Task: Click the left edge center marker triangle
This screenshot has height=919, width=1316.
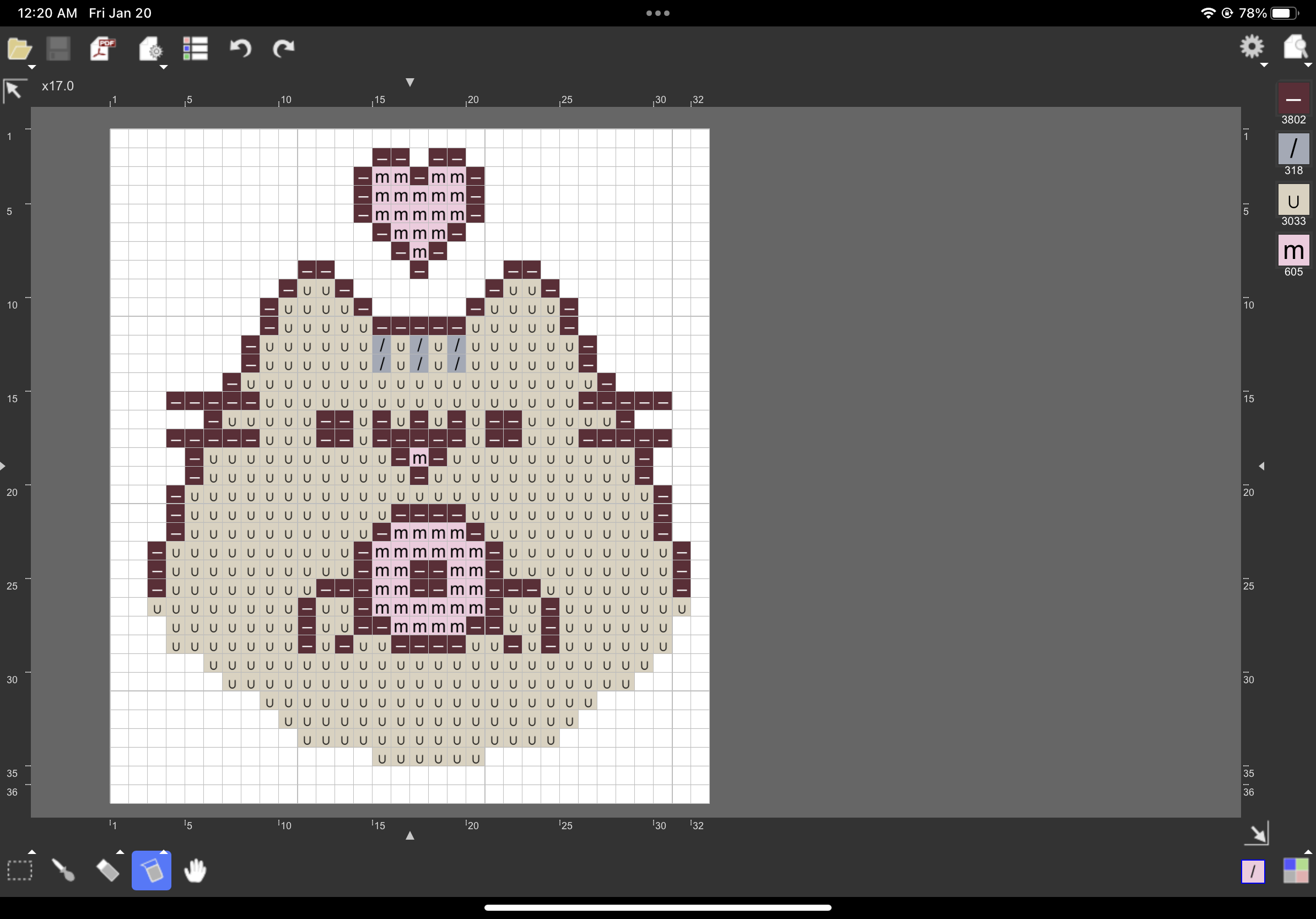Action: 3,466
